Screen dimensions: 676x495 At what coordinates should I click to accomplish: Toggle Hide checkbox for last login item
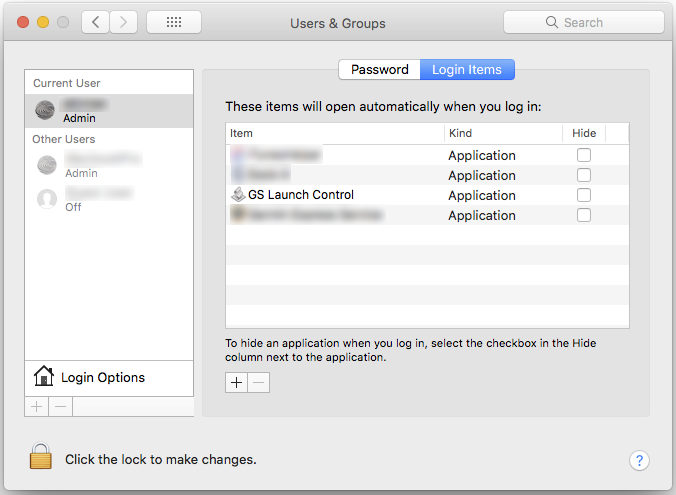584,215
